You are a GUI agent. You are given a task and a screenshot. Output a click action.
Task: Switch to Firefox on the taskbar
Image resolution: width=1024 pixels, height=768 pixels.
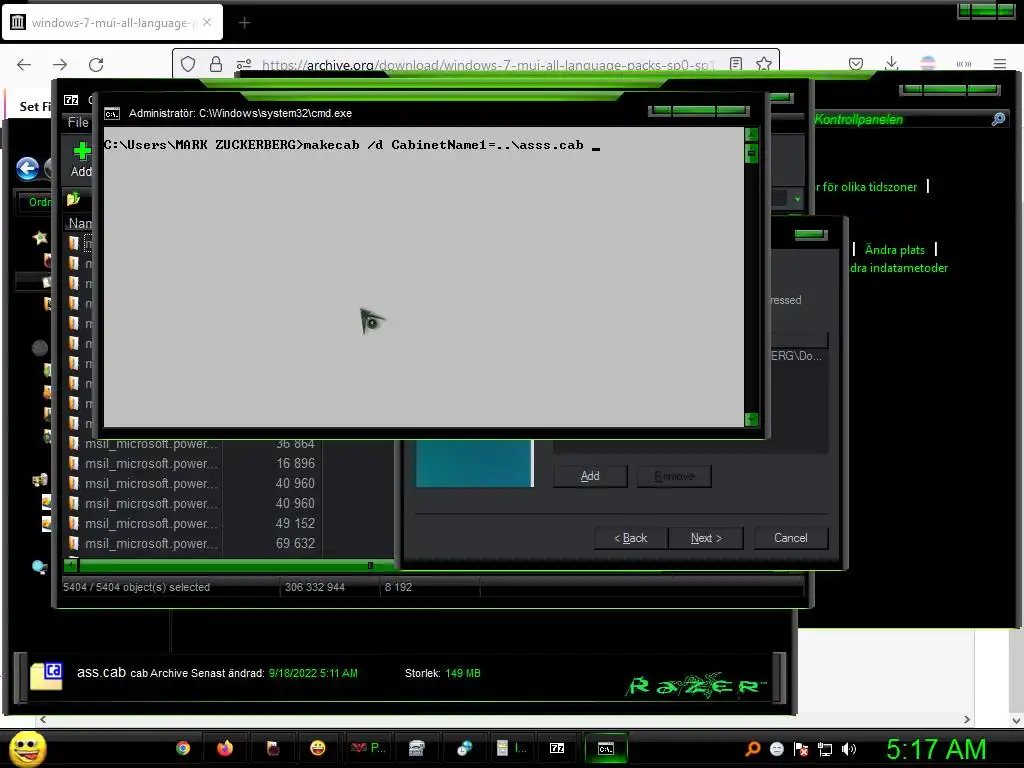pos(225,748)
